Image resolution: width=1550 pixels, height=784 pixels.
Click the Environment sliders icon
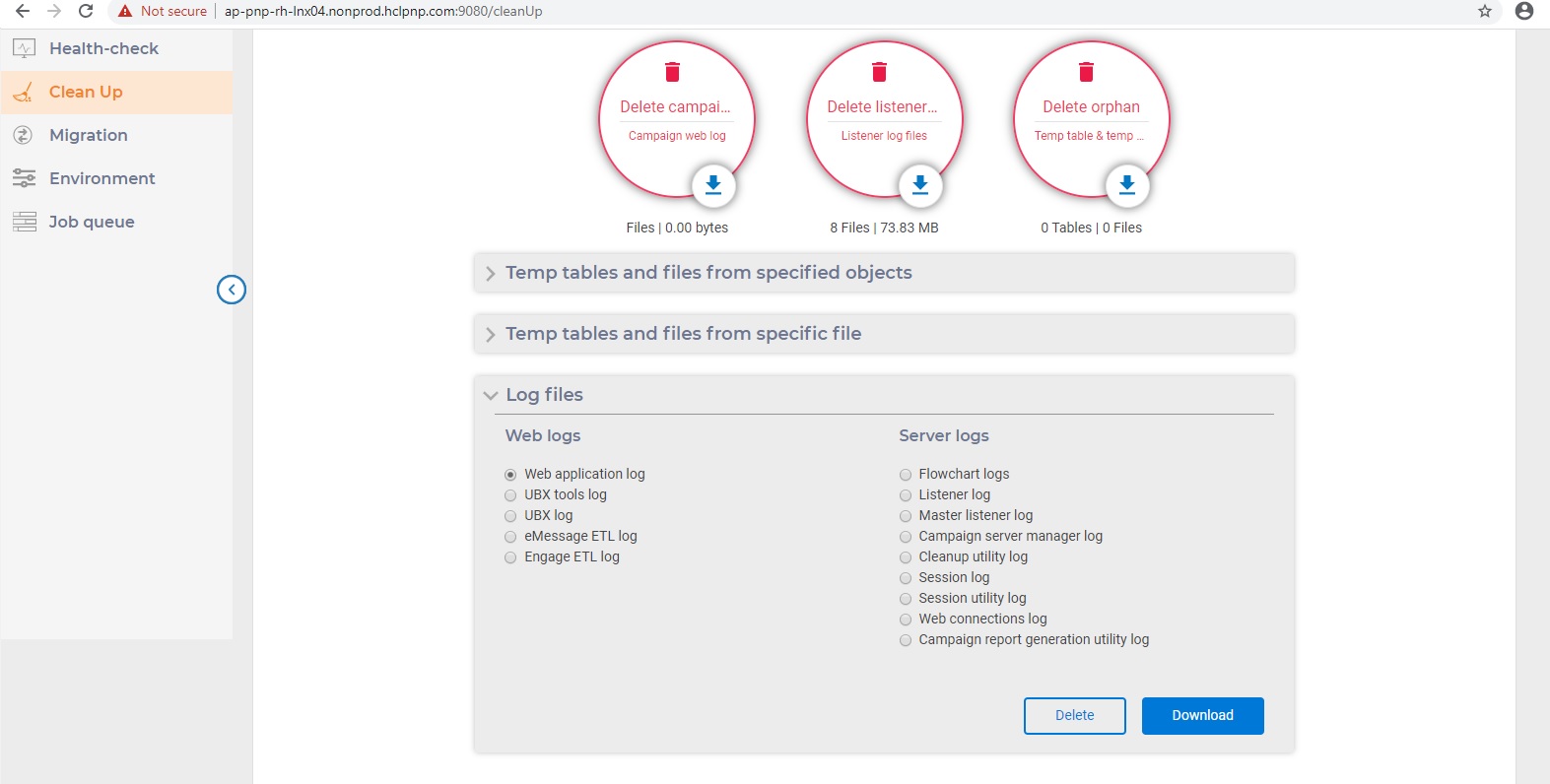[x=24, y=178]
